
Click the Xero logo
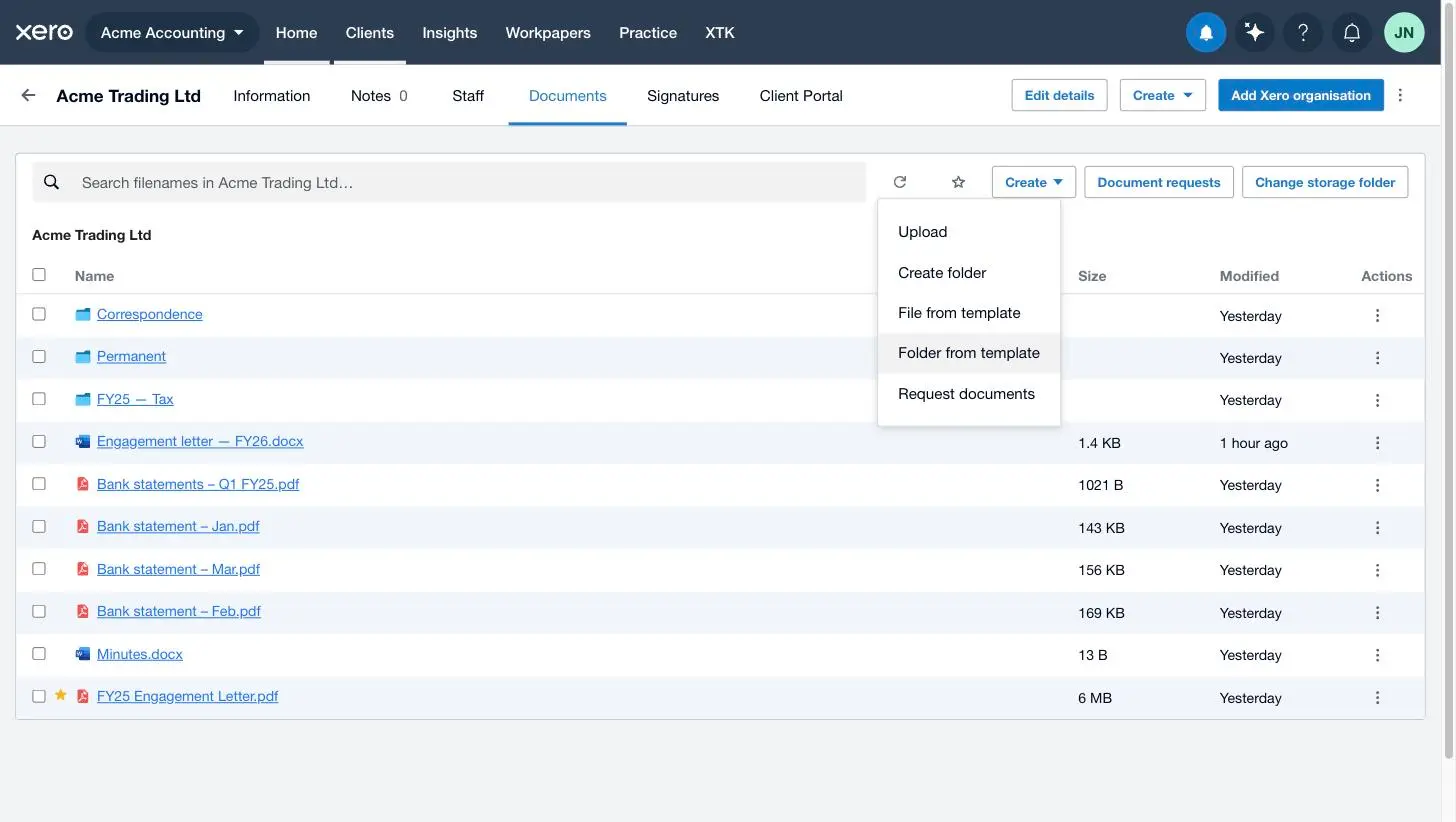pyautogui.click(x=44, y=32)
